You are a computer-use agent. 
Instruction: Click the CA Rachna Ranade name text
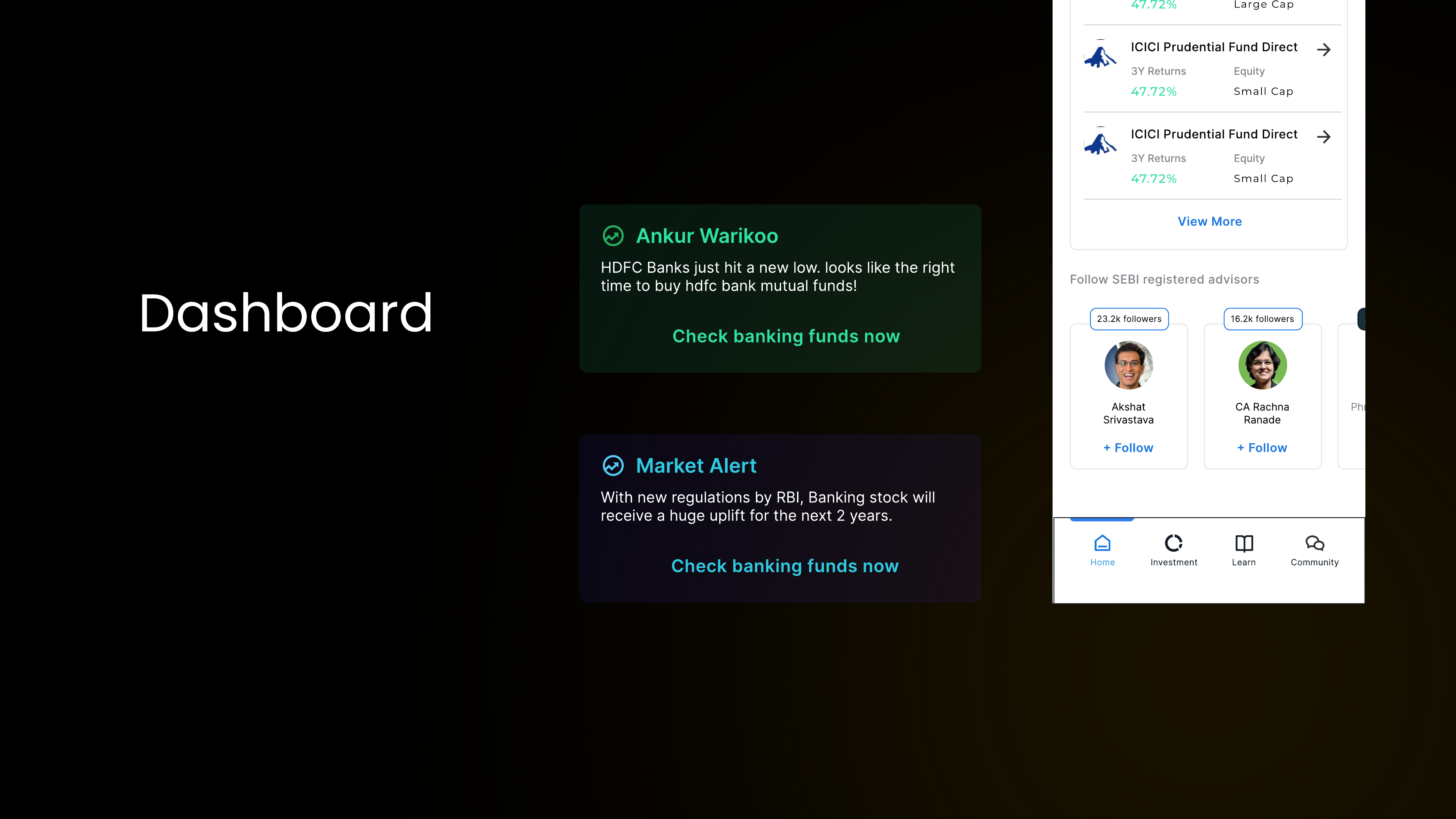click(1262, 413)
